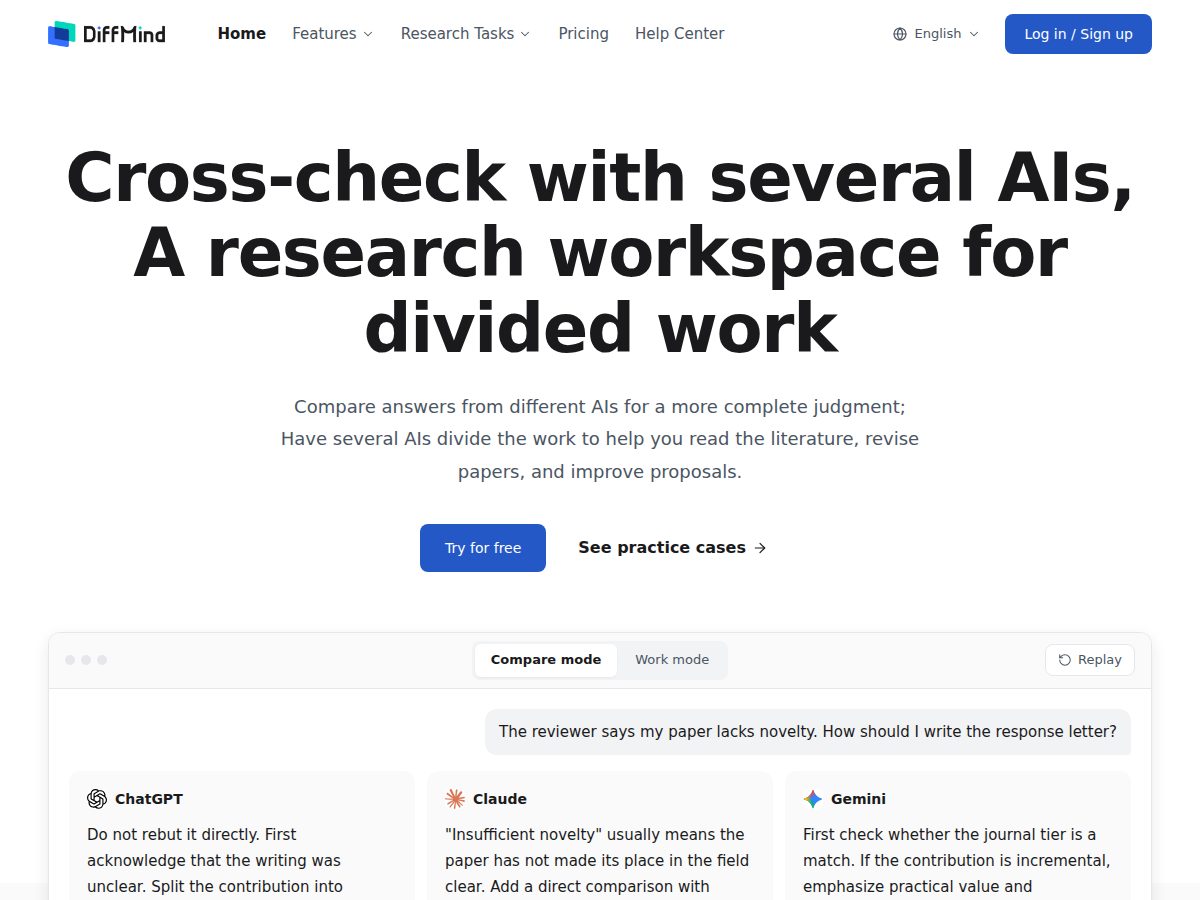Select Compare mode
The image size is (1200, 900).
click(x=546, y=660)
